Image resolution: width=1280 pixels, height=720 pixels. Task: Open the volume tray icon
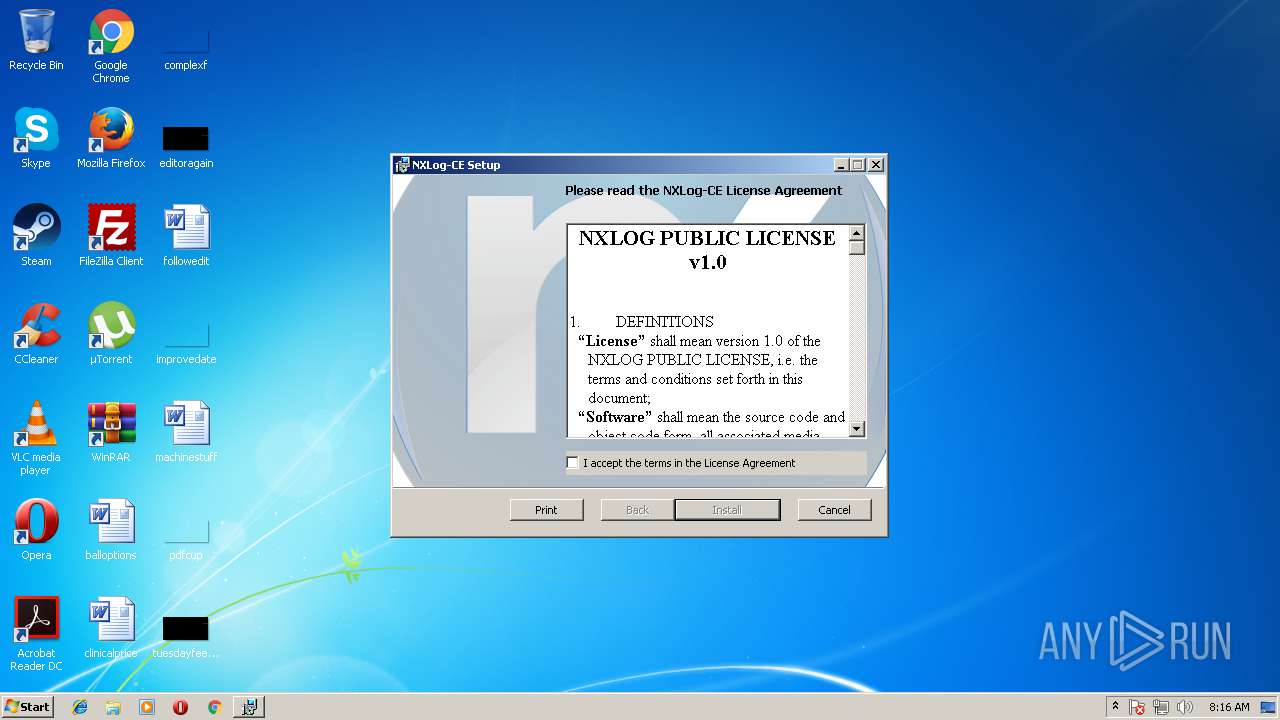[x=1185, y=707]
